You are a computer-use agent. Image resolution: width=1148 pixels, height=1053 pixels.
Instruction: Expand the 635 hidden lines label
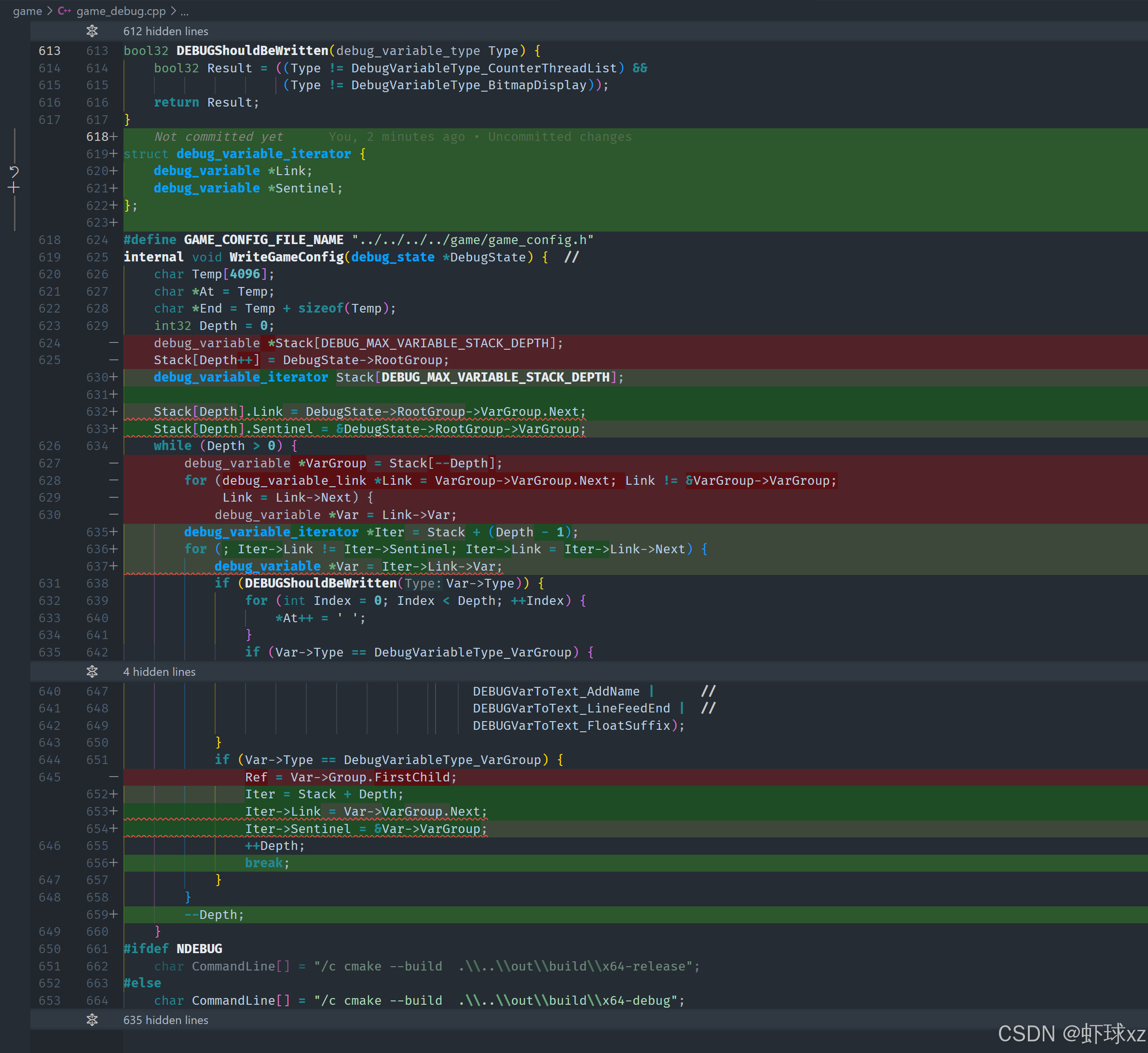coord(165,1020)
